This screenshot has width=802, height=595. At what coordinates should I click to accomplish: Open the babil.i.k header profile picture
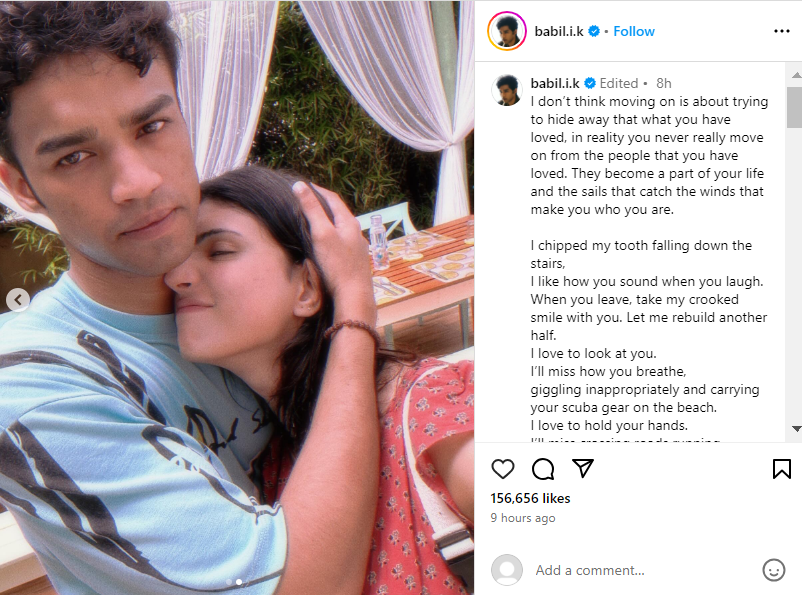click(506, 31)
